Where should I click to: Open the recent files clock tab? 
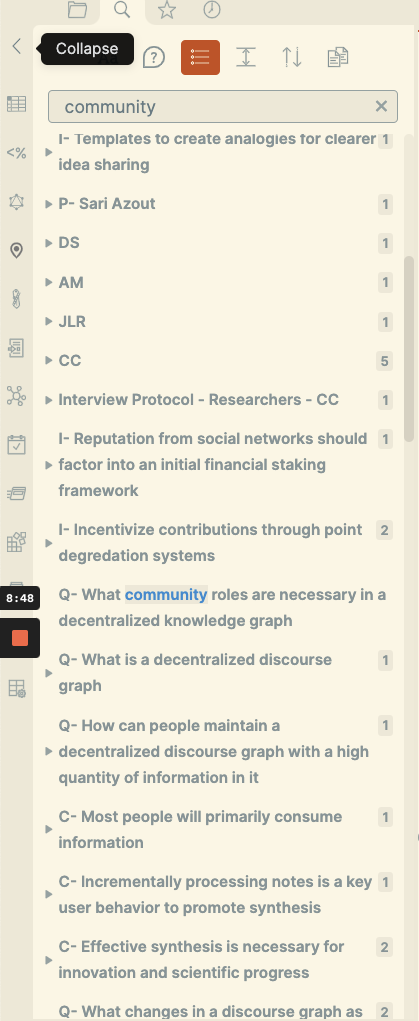212,10
